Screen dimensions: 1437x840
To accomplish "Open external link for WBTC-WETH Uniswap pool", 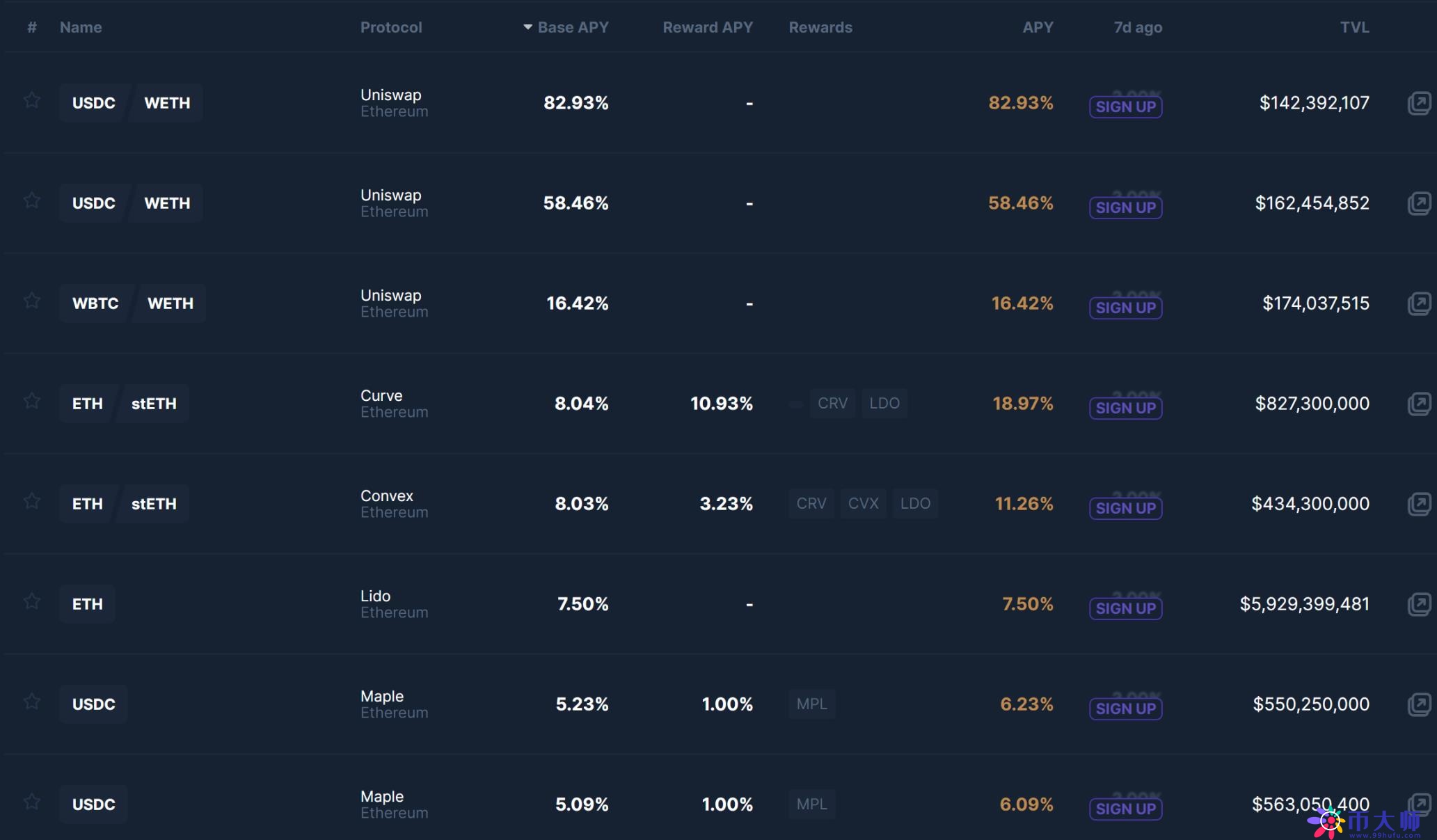I will coord(1419,303).
